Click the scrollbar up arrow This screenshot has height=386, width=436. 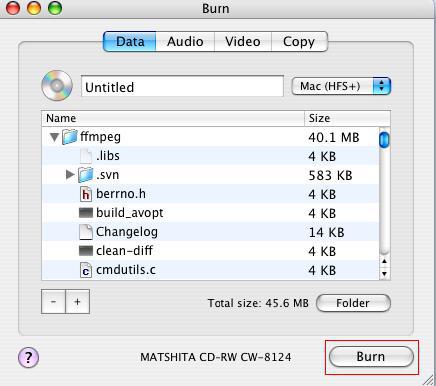pyautogui.click(x=384, y=261)
